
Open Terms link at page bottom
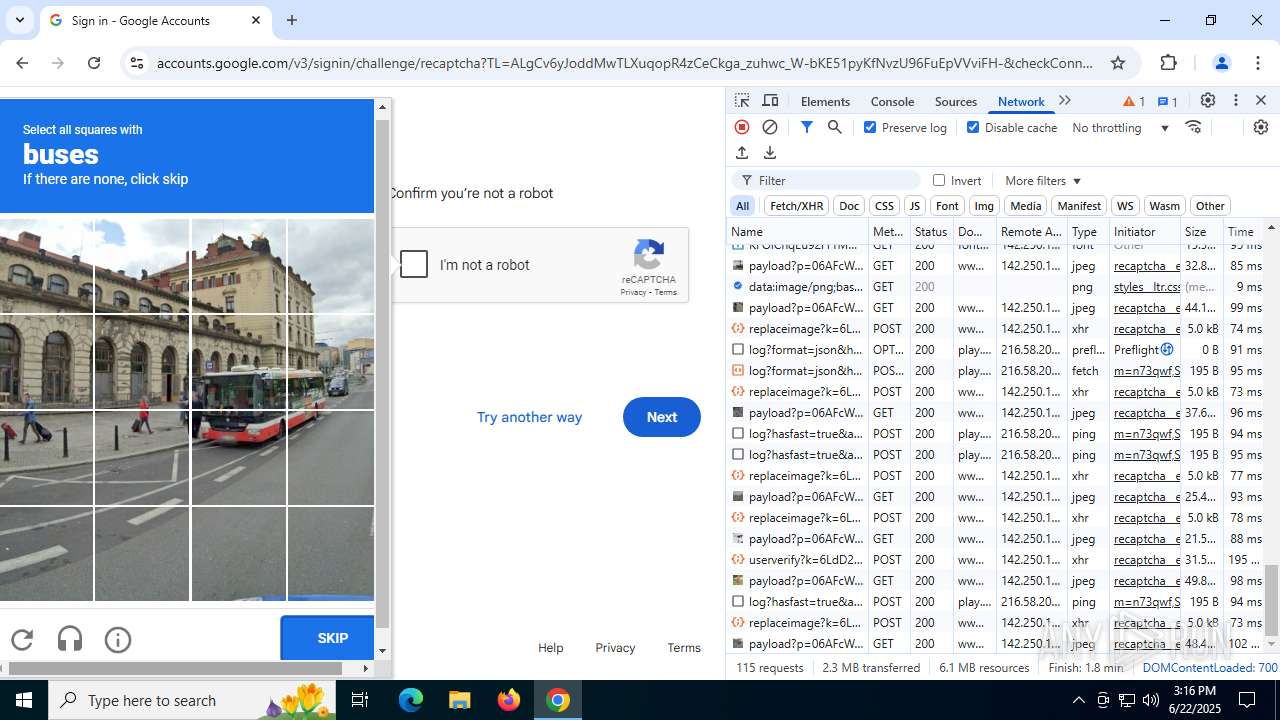pos(684,648)
